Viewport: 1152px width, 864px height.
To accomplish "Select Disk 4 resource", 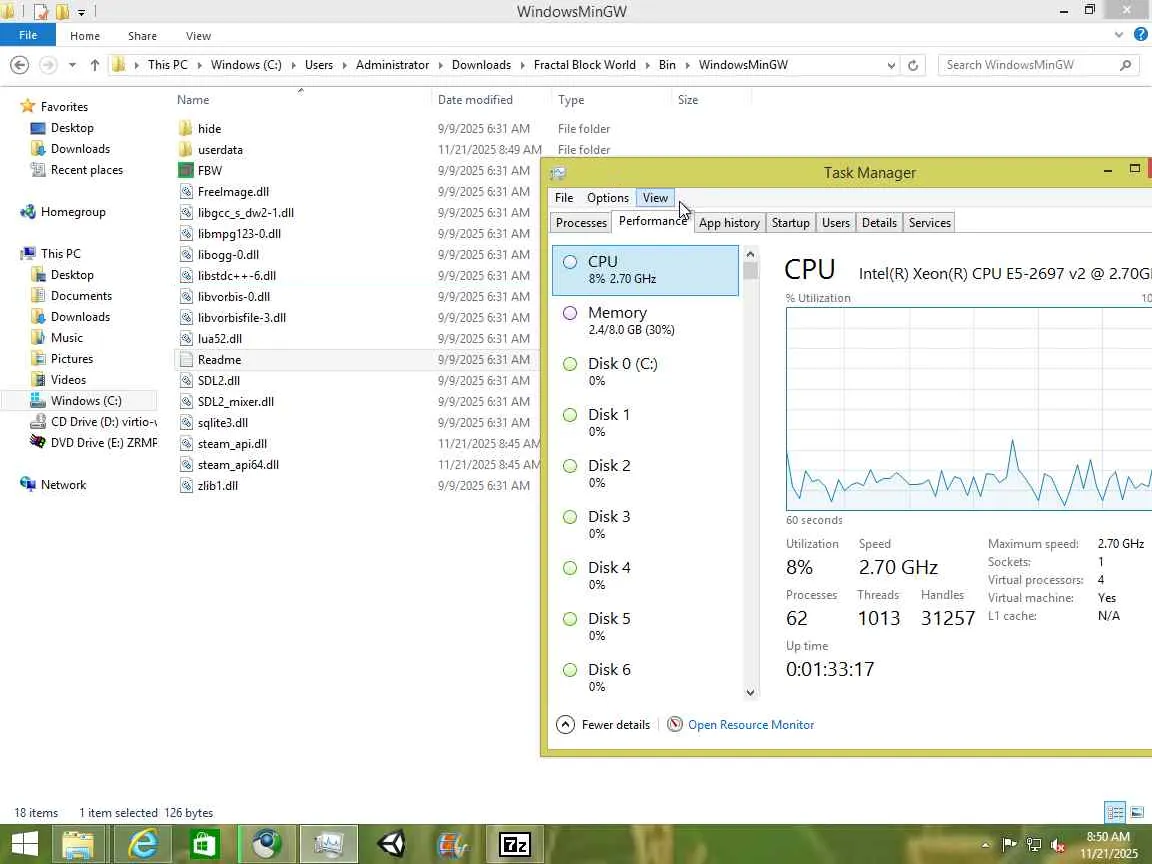I will coord(645,575).
